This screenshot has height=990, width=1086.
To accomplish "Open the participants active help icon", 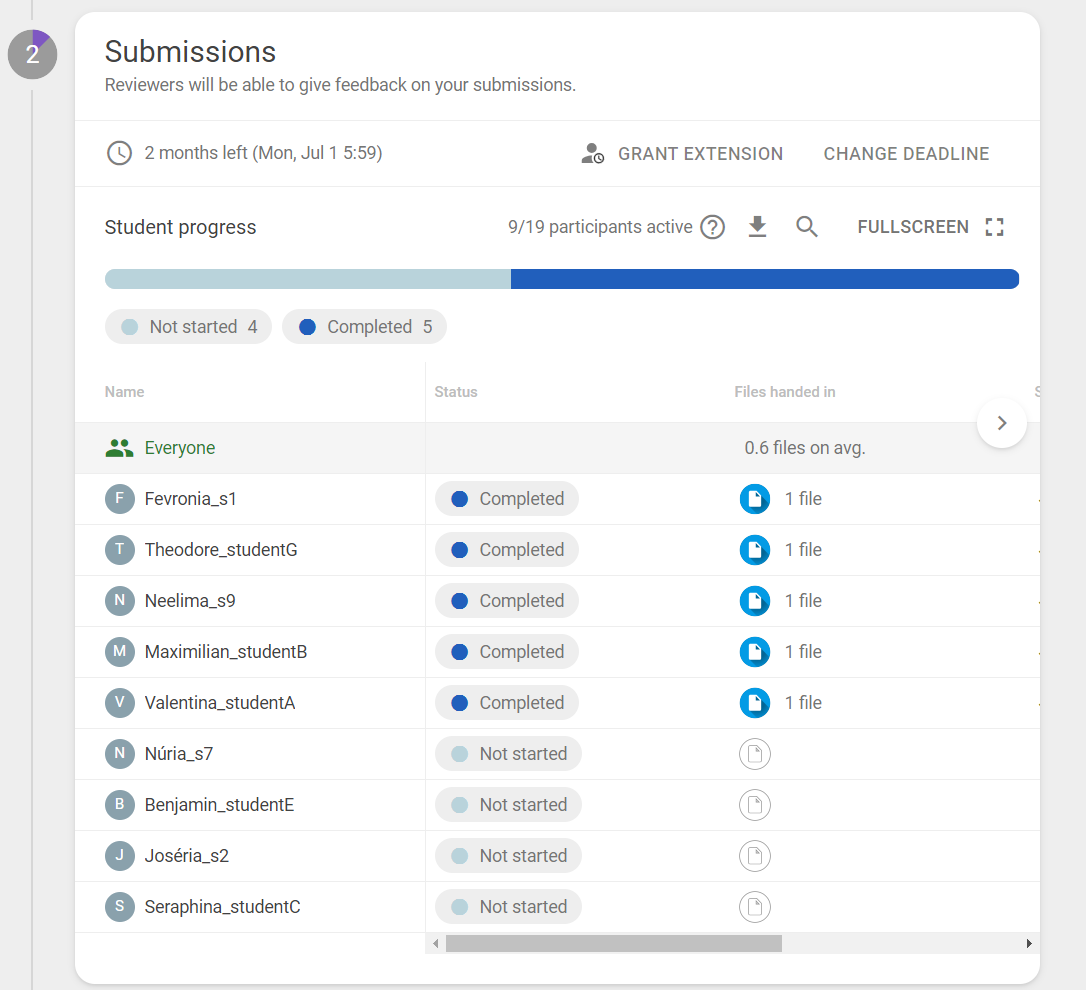I will point(712,227).
